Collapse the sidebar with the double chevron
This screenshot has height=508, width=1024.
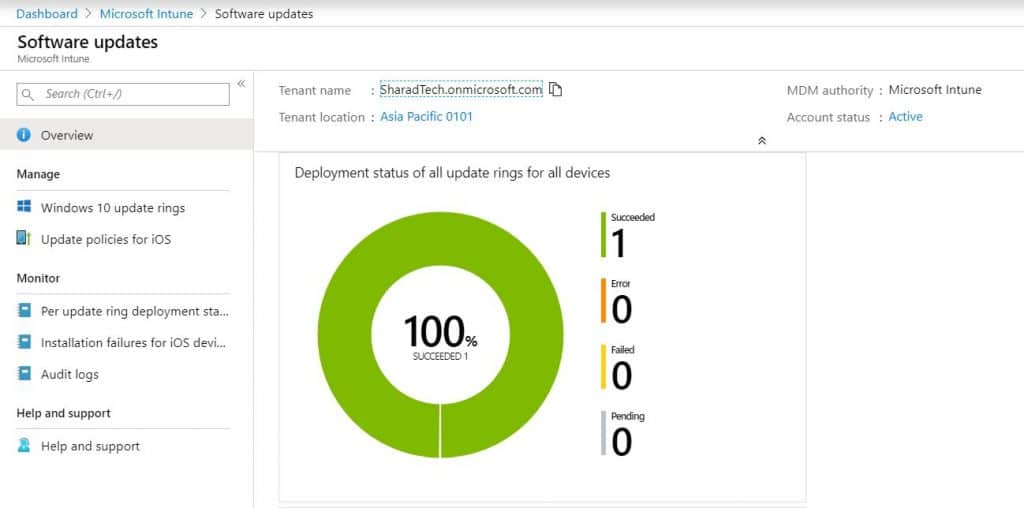point(241,84)
